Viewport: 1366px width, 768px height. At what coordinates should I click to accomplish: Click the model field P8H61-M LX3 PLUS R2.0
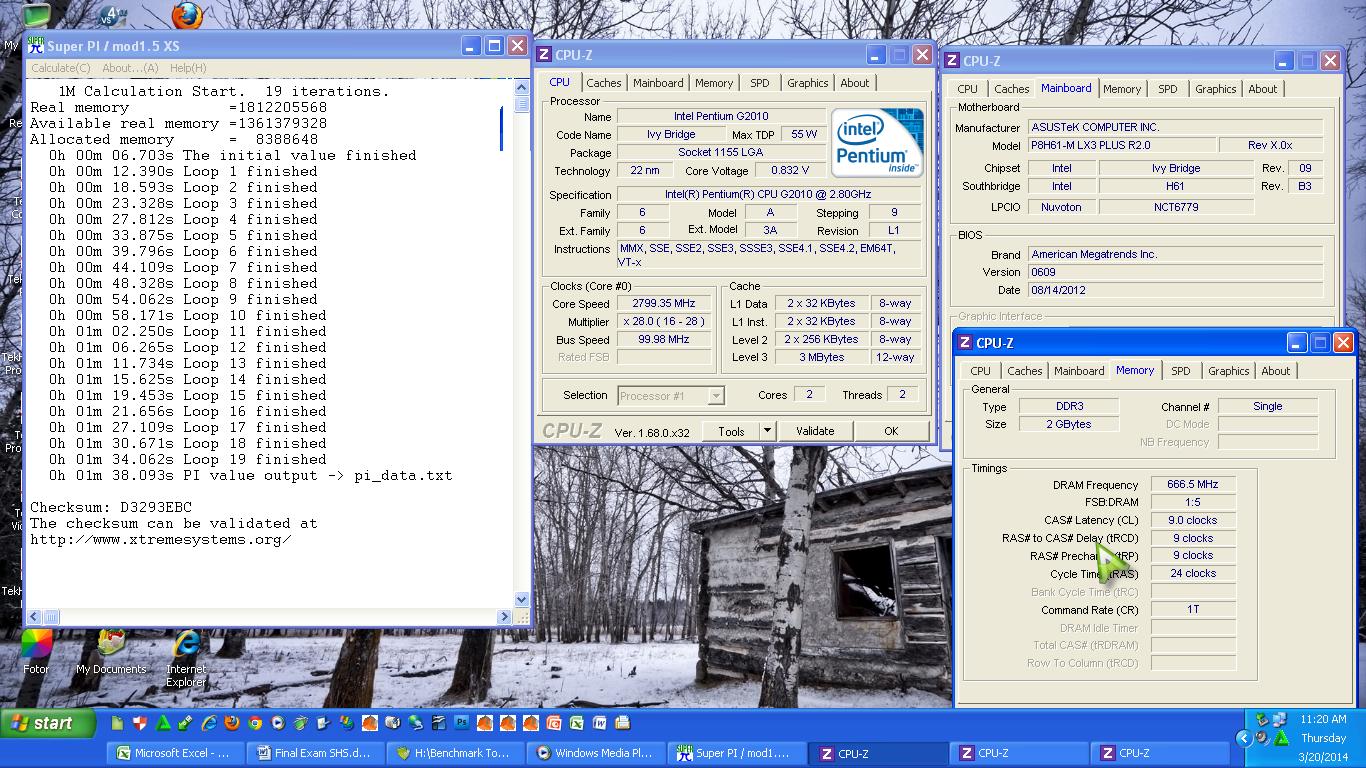(1122, 146)
